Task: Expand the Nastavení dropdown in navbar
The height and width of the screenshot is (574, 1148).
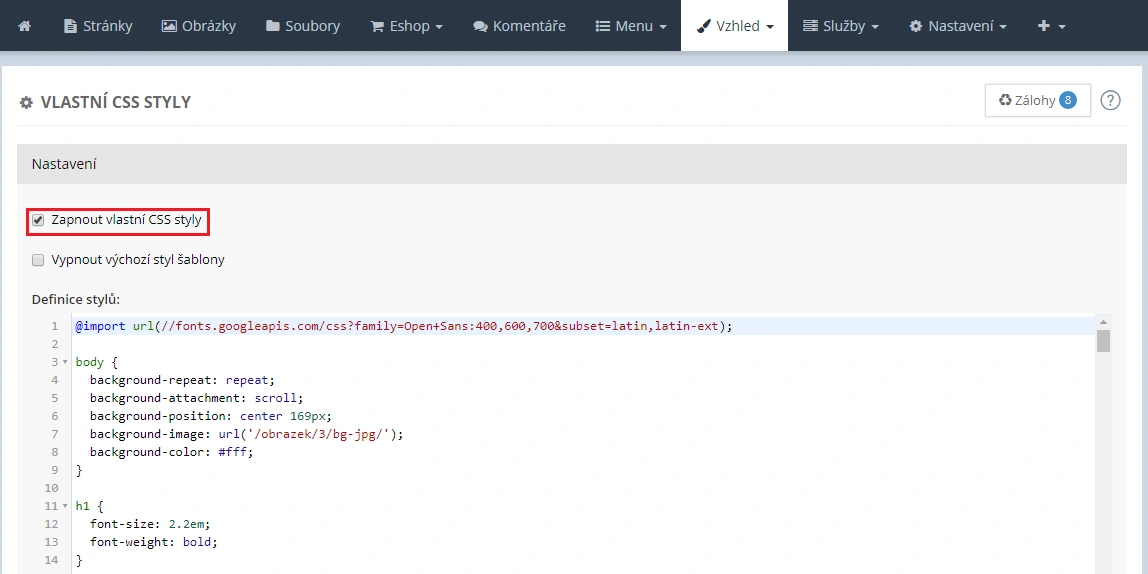Action: tap(957, 26)
